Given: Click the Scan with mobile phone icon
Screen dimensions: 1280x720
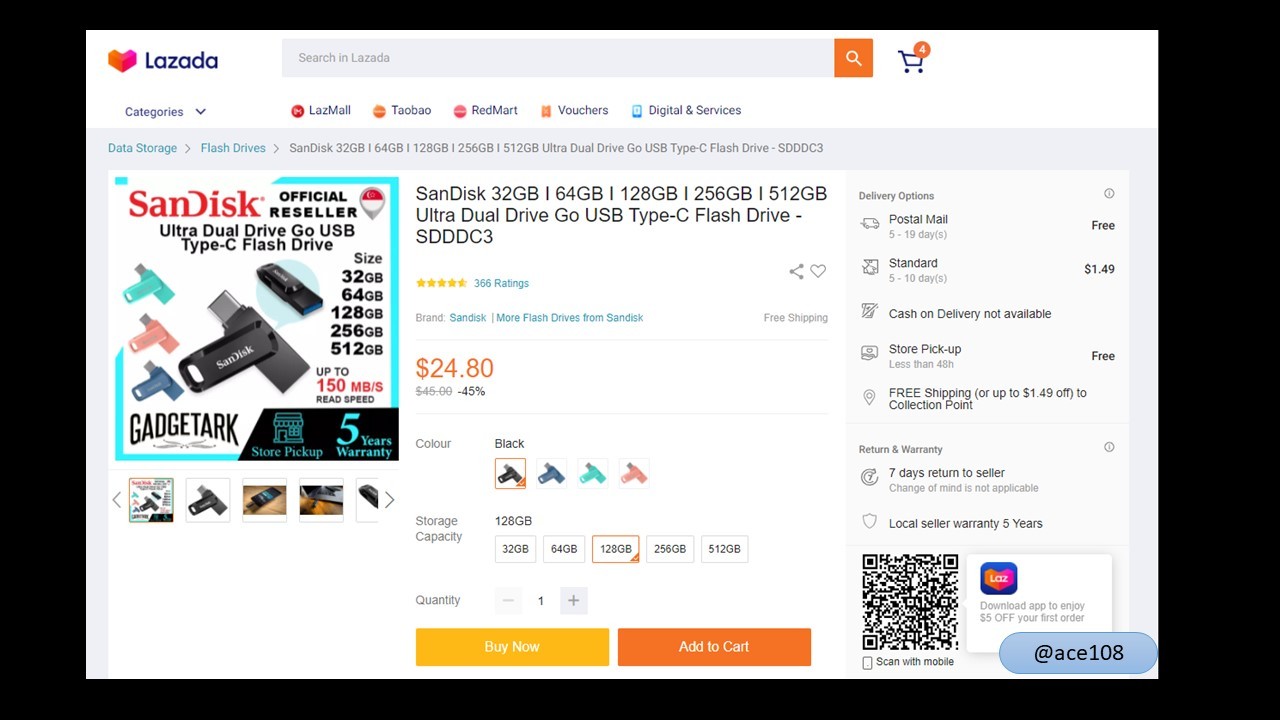Looking at the screenshot, I should click(x=867, y=663).
